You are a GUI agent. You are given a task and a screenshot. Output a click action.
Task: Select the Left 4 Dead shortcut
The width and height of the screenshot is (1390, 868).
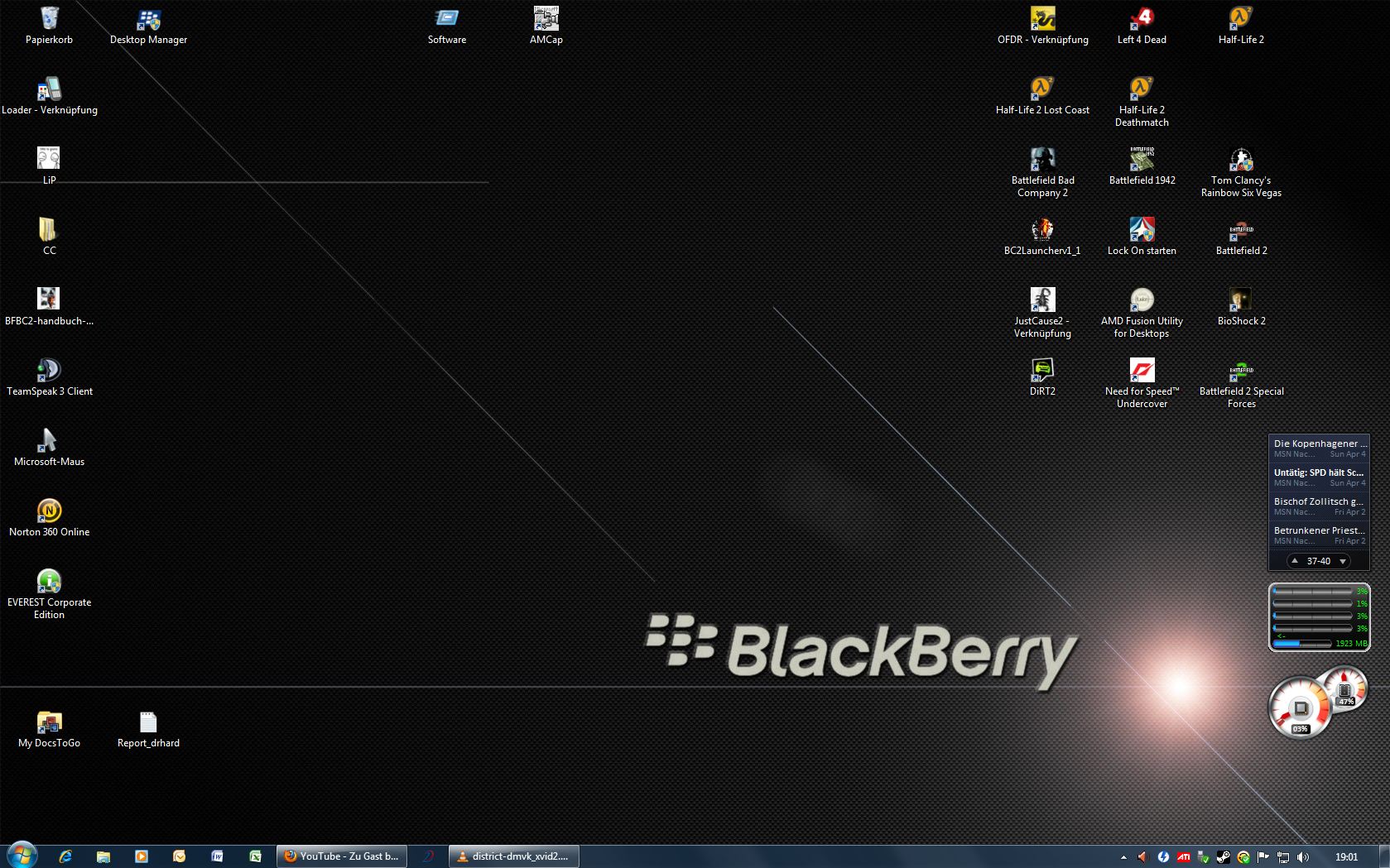point(1142,26)
